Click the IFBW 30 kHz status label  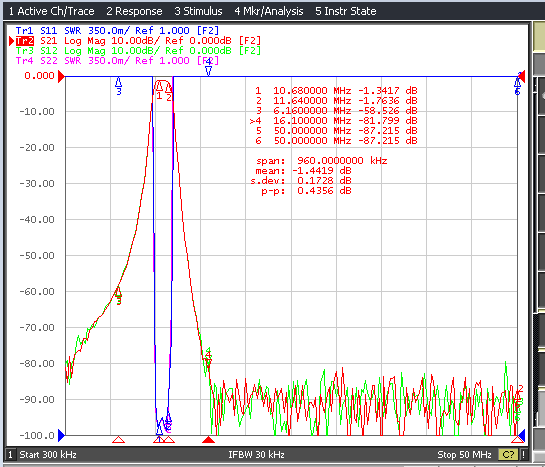(256, 454)
